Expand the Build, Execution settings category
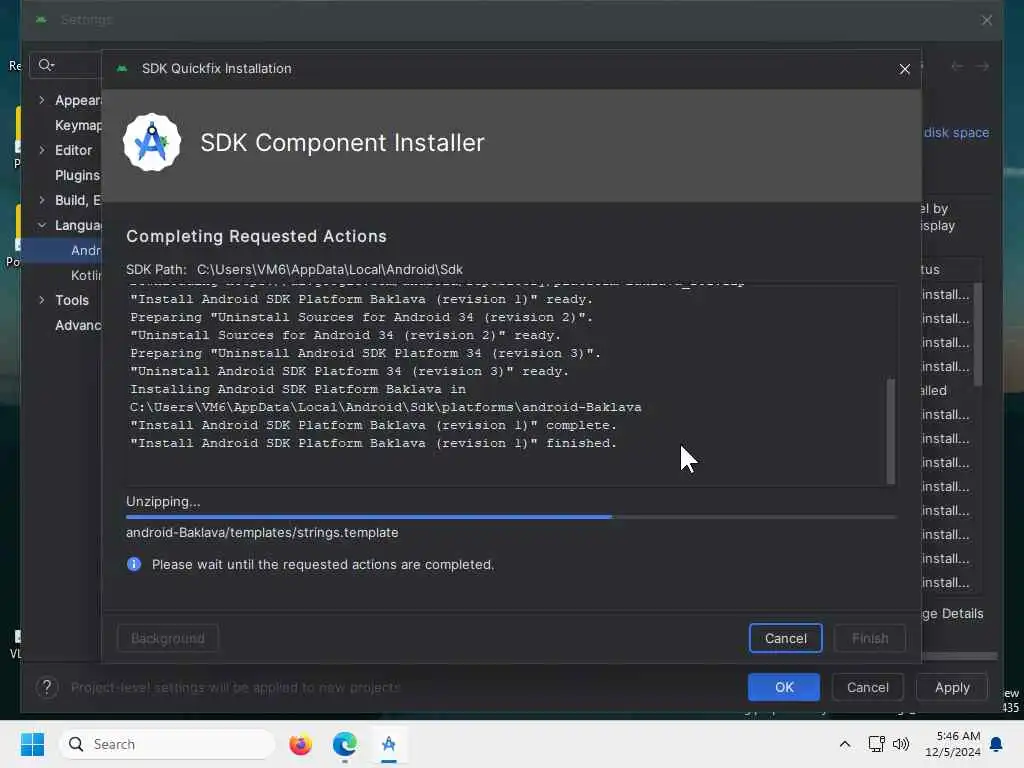 [42, 200]
